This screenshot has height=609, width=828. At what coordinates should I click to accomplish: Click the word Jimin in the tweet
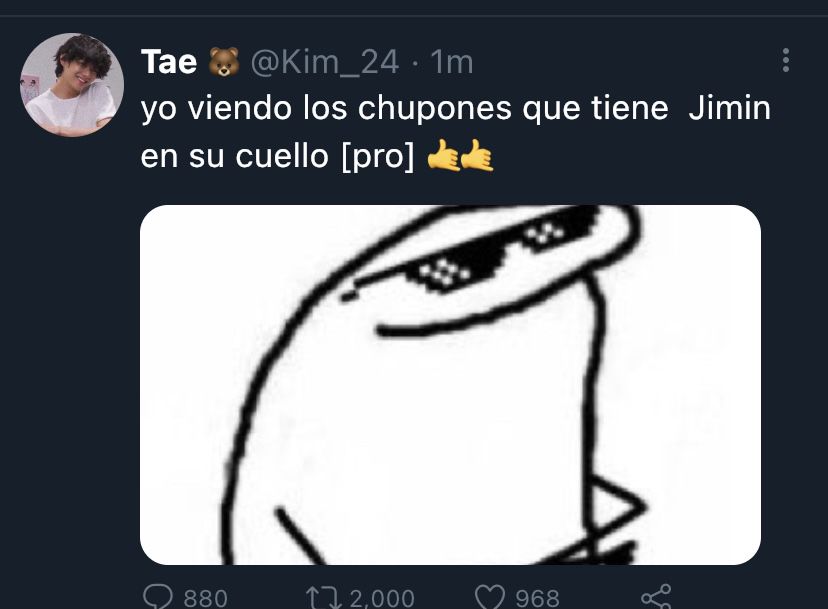click(x=729, y=108)
